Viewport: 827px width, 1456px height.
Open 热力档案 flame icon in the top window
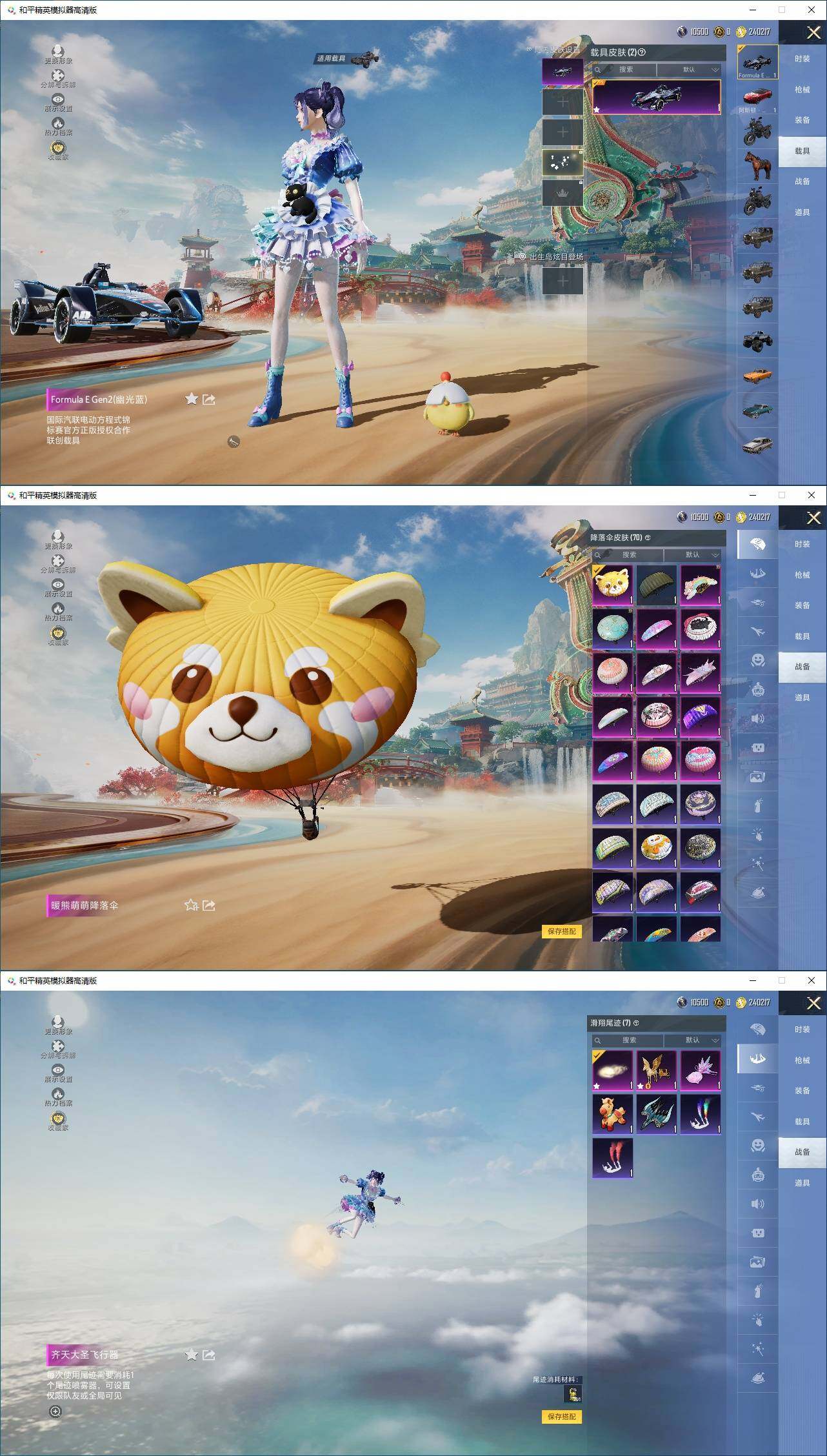(58, 123)
